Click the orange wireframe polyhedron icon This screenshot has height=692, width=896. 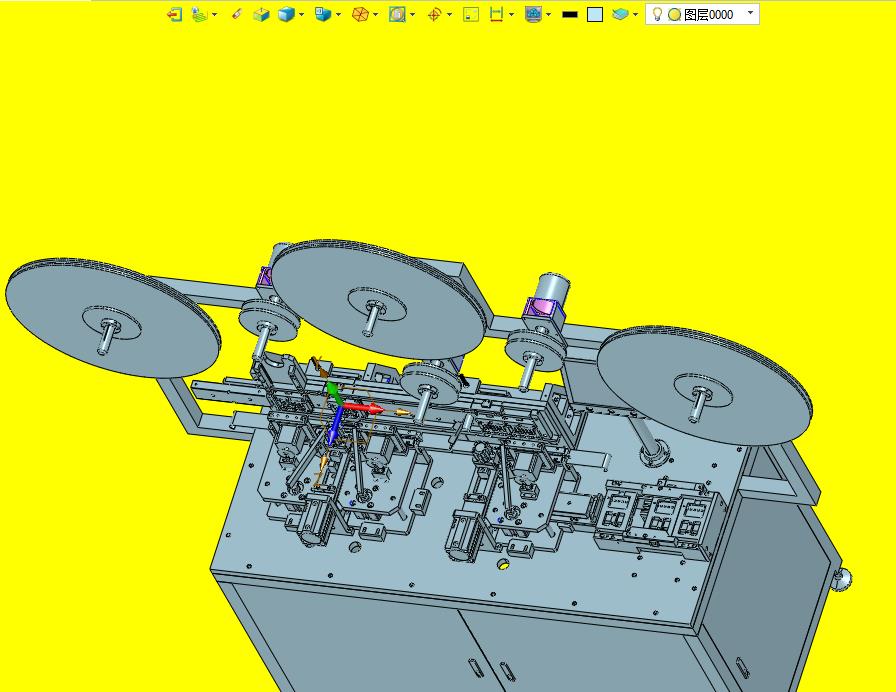click(x=360, y=14)
